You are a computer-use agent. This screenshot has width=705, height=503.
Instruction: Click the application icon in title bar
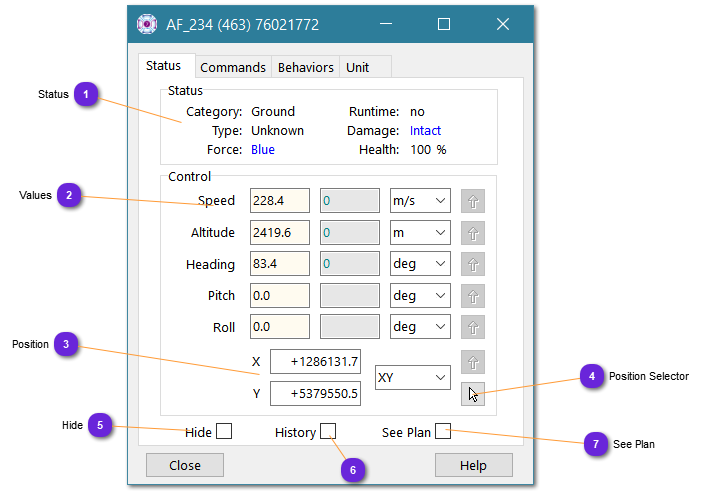147,24
